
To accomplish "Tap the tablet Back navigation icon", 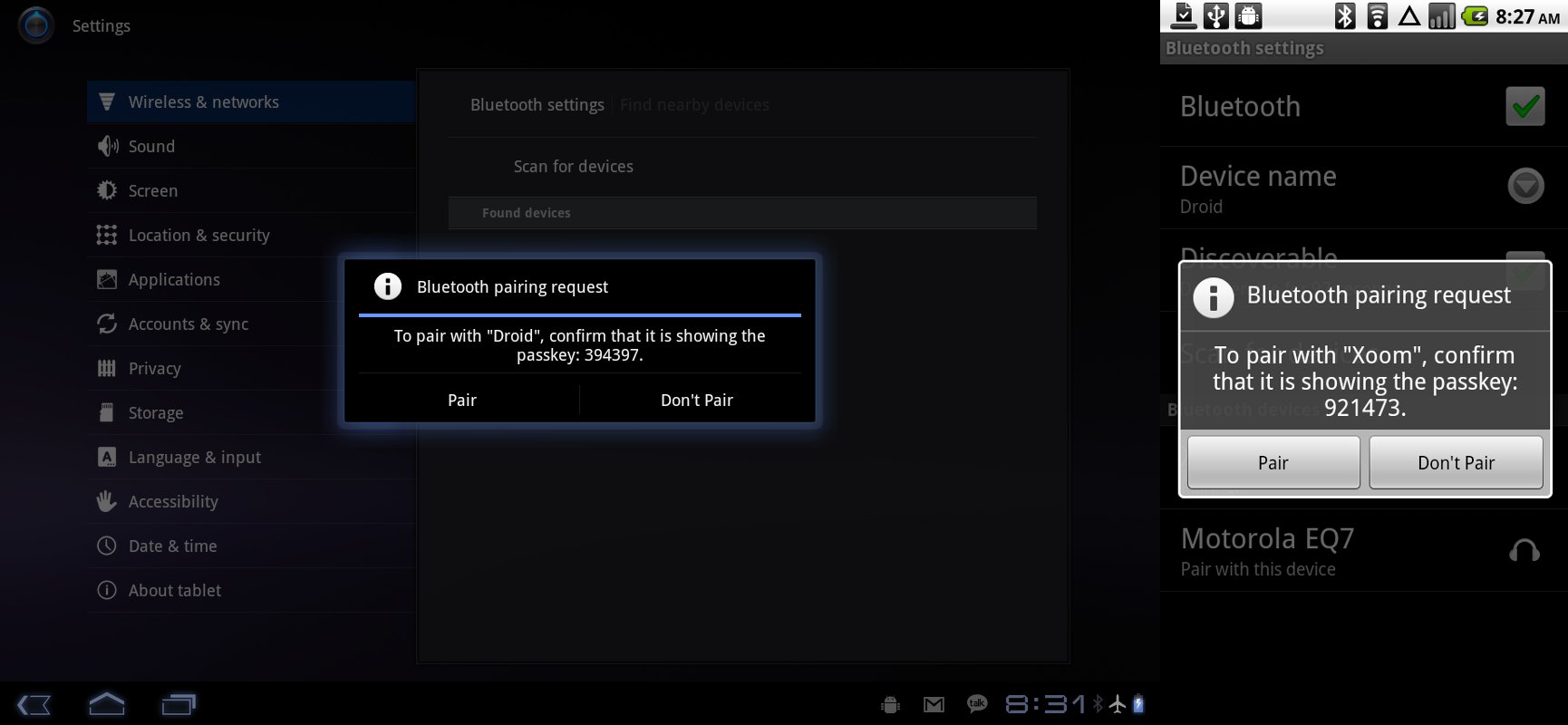I will coord(34,704).
